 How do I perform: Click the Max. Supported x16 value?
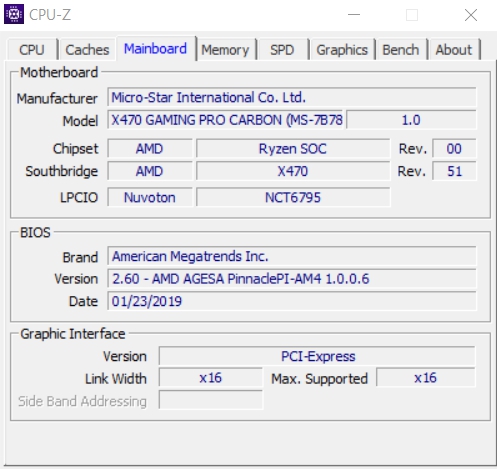tap(425, 378)
